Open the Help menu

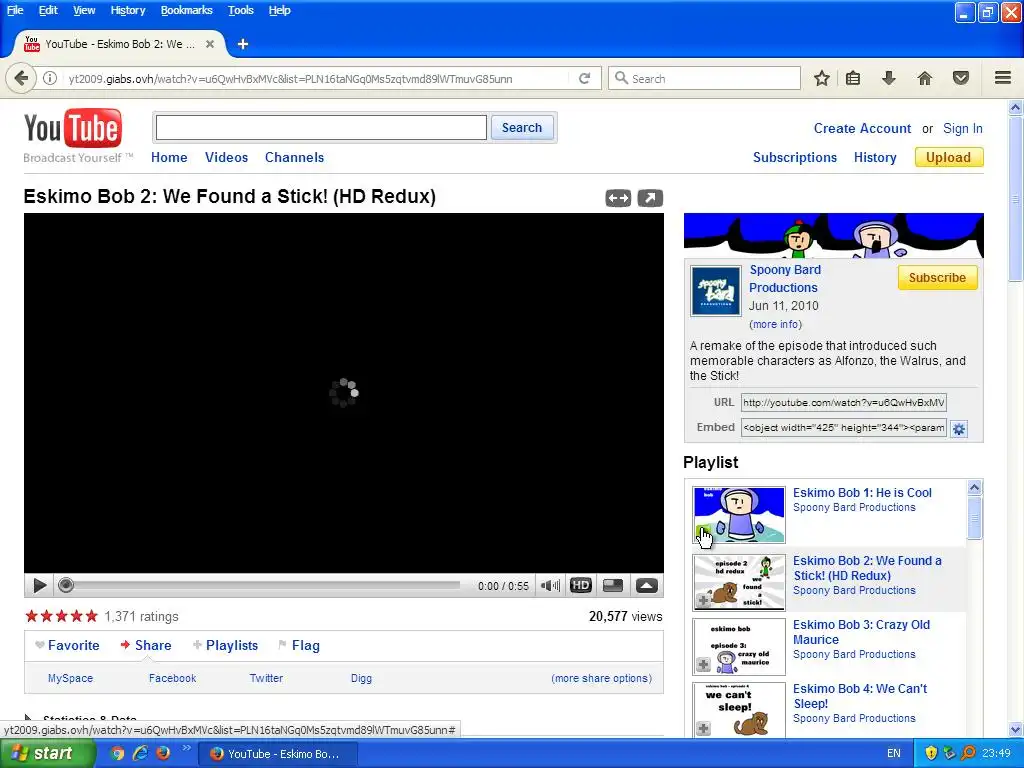[x=280, y=10]
